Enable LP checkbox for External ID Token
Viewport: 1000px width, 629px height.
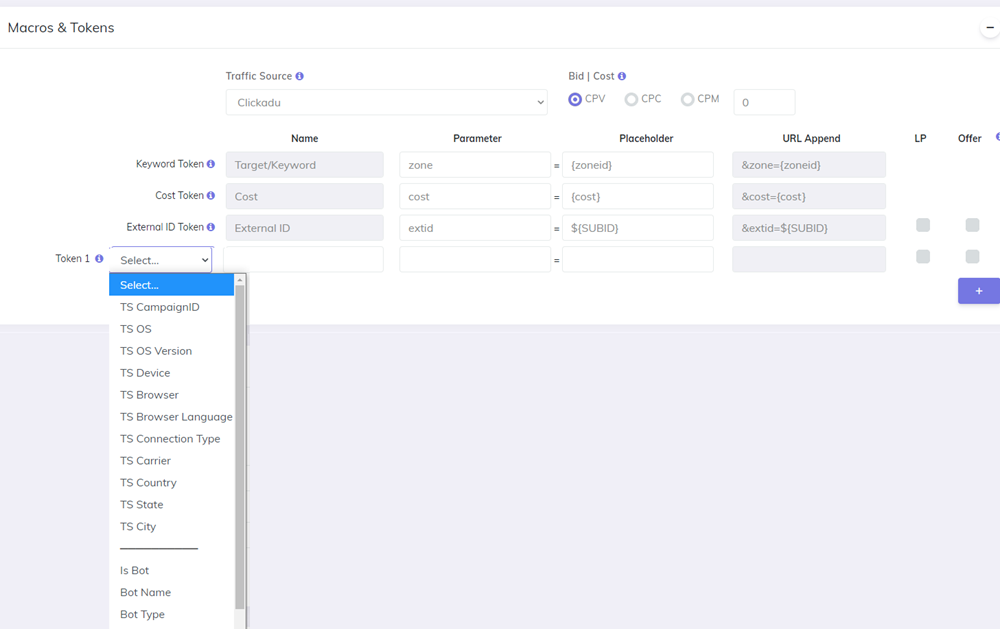[923, 225]
